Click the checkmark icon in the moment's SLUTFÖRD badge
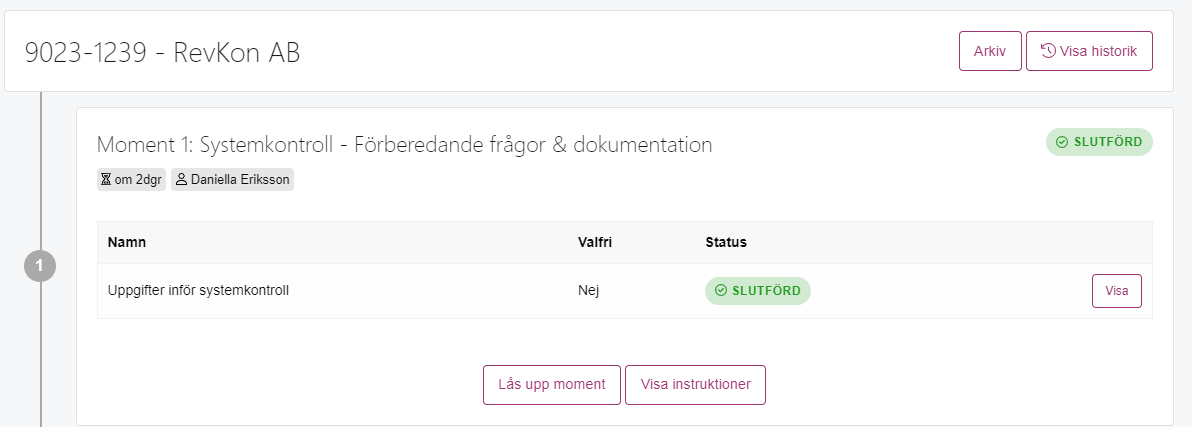 1062,142
